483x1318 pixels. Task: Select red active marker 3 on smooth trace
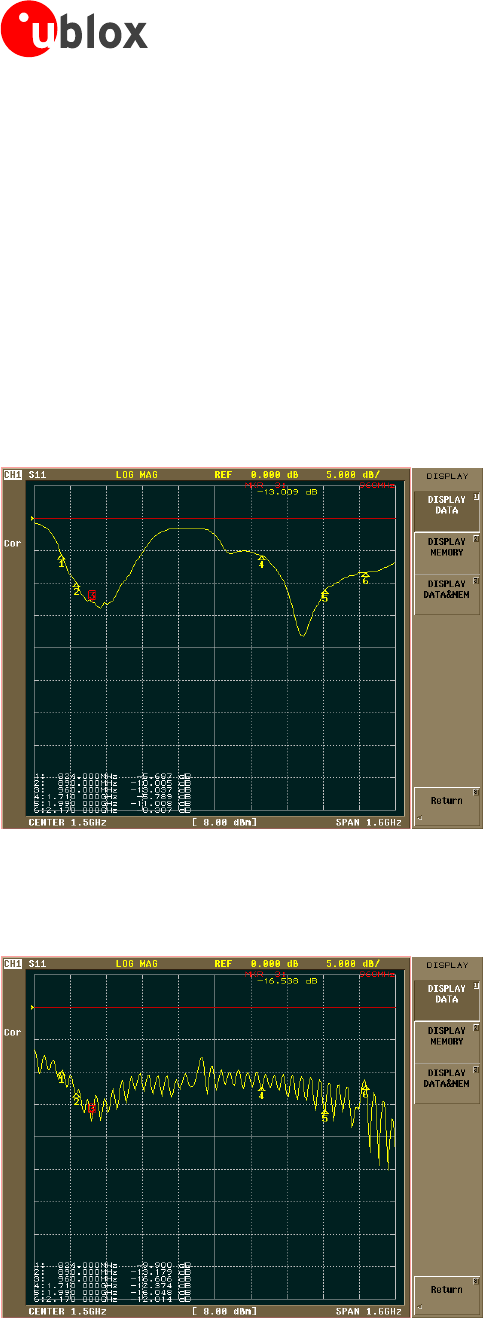[91, 596]
